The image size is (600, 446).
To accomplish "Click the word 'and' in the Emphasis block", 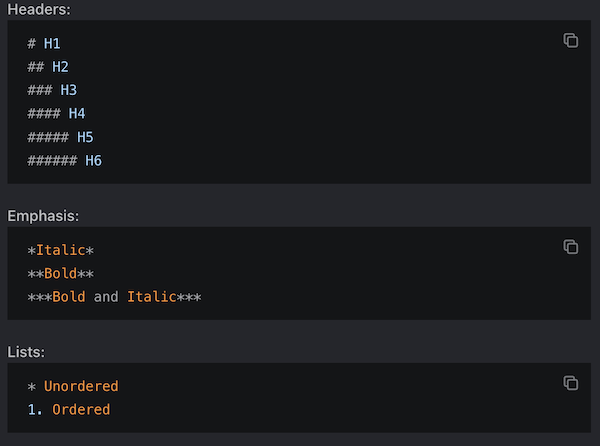I will click(x=106, y=296).
